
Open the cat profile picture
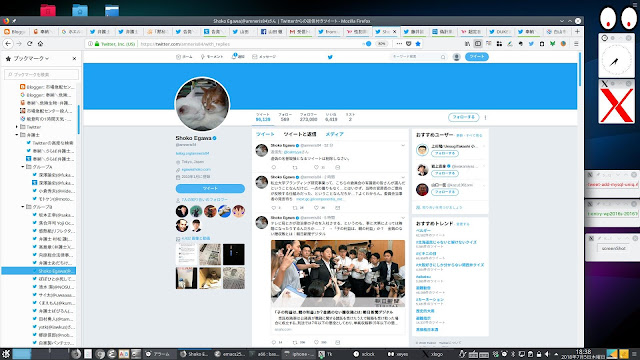[202, 104]
